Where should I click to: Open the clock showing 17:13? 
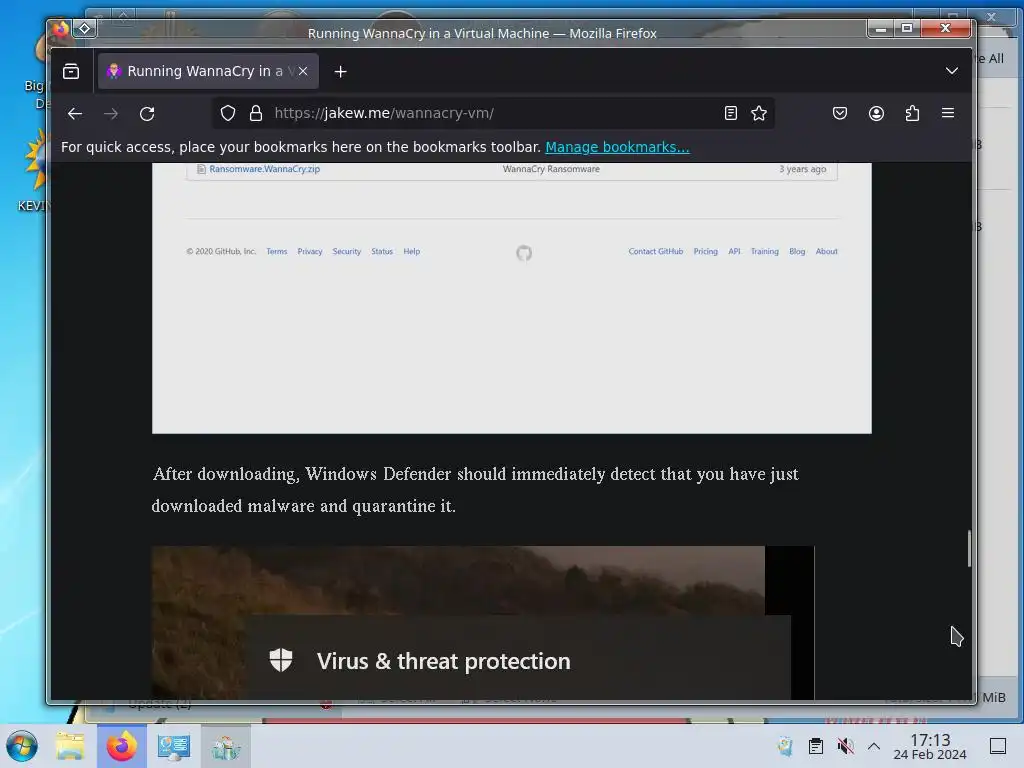point(930,746)
